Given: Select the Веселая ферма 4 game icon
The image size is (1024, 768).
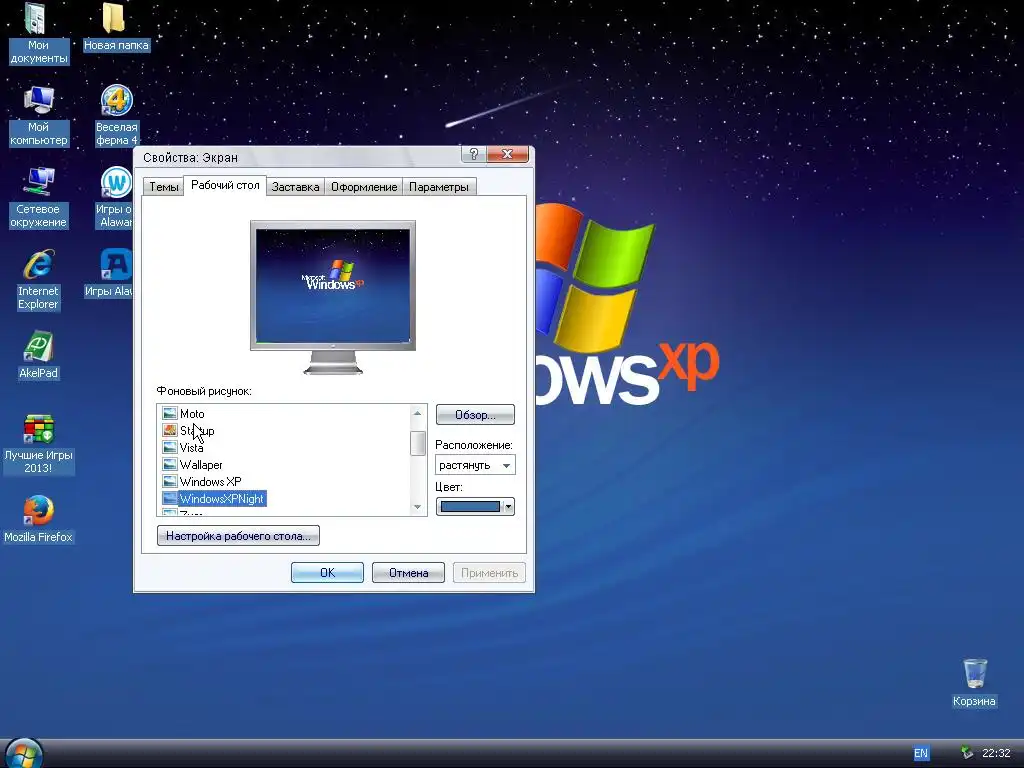Looking at the screenshot, I should coord(116,115).
